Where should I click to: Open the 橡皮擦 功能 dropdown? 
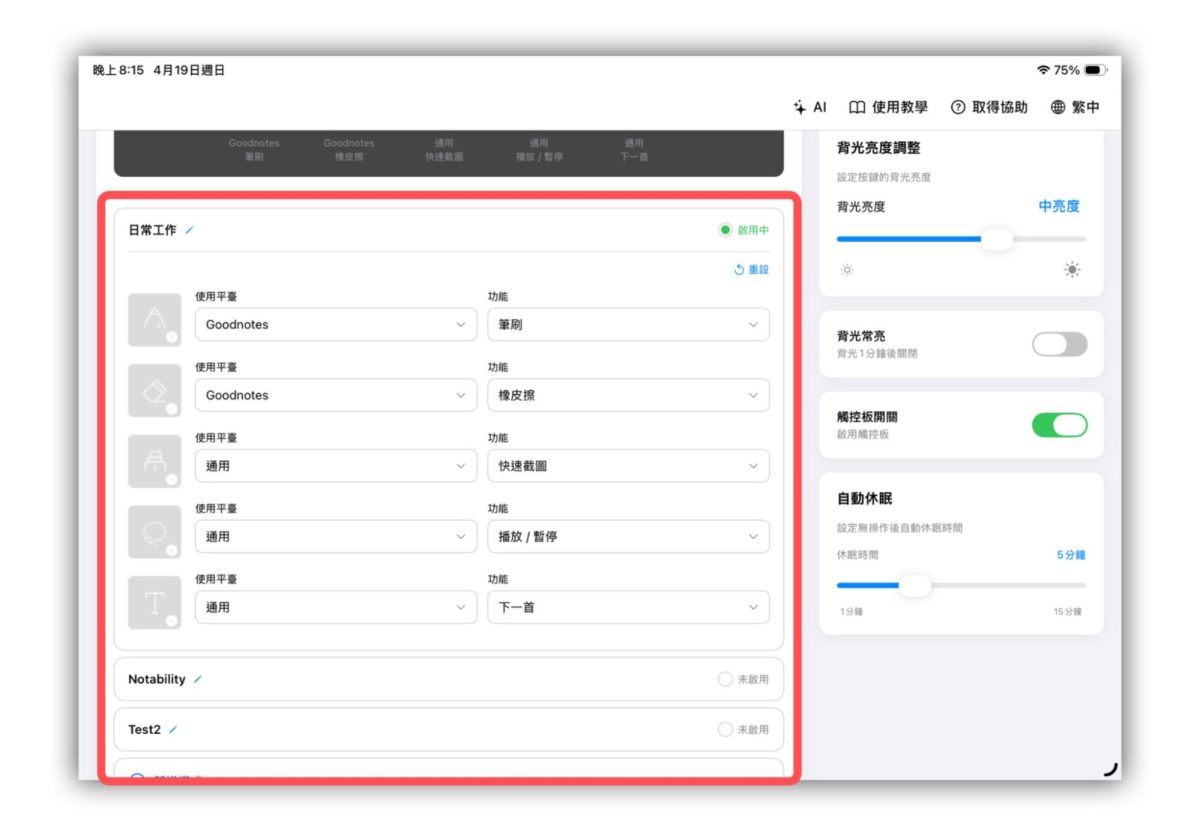(x=629, y=395)
